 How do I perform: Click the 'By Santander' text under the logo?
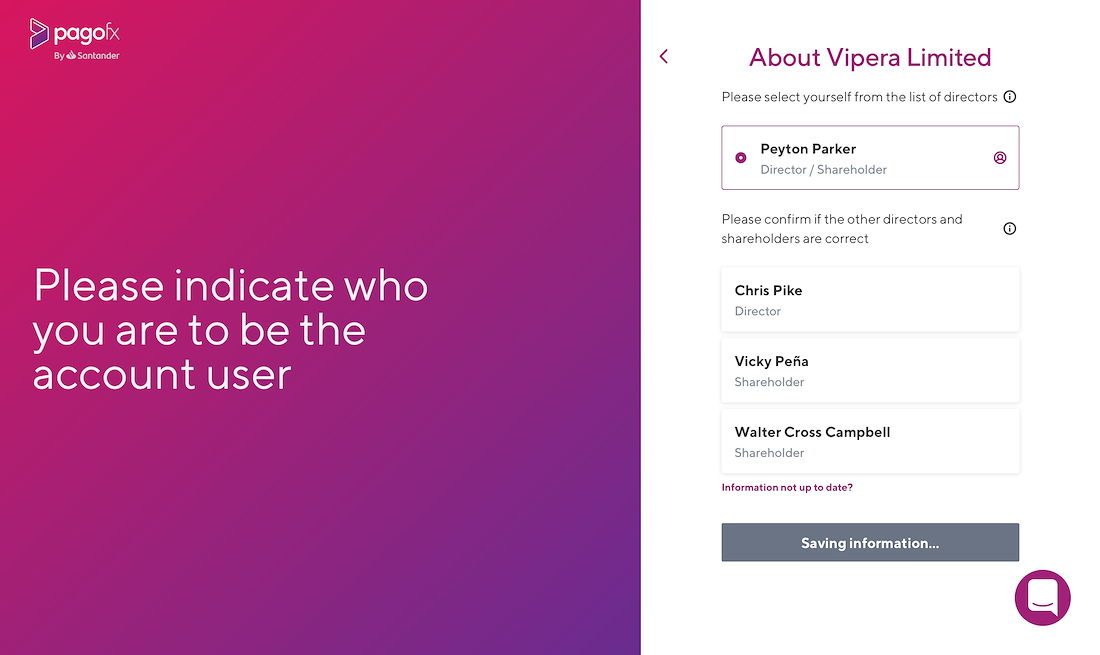pos(87,55)
